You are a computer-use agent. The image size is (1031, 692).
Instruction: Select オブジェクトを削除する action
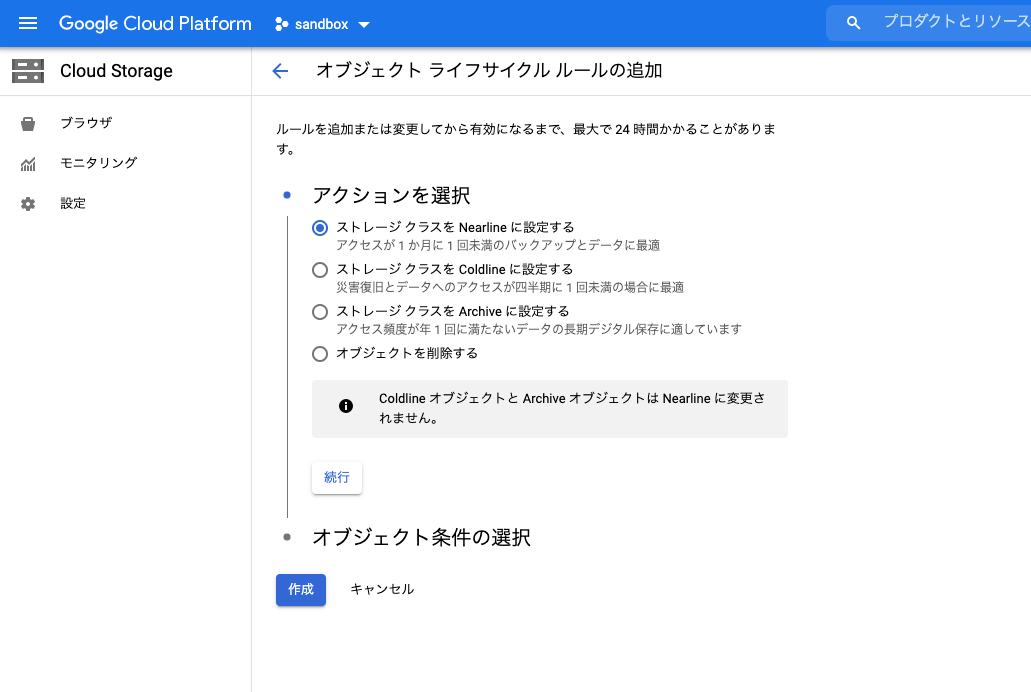(320, 353)
